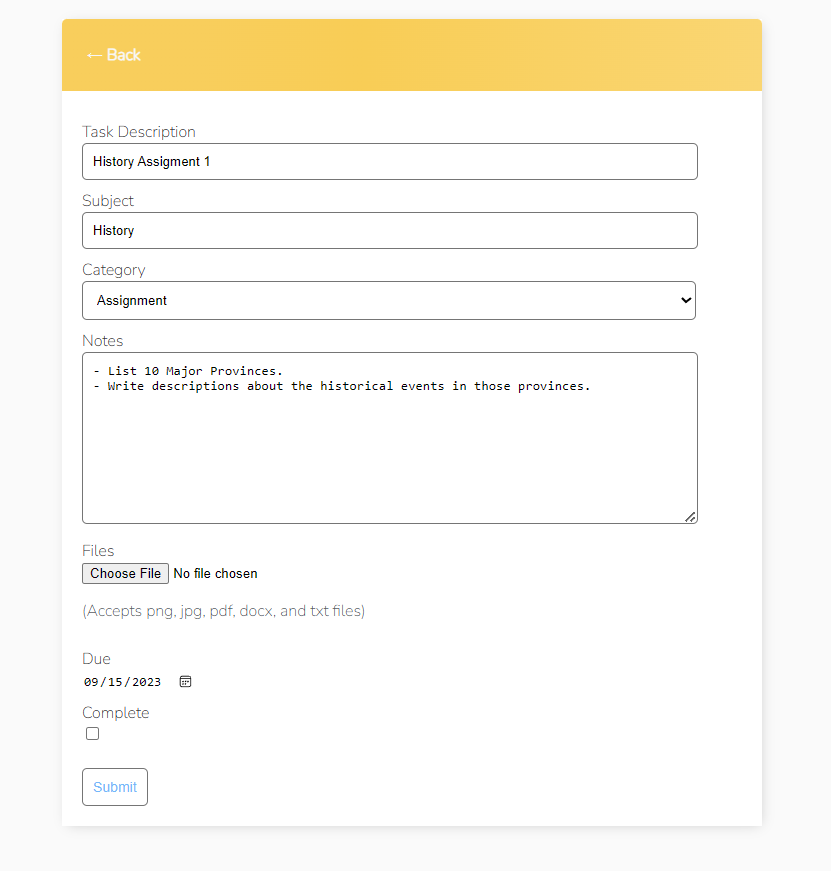The height and width of the screenshot is (871, 831).
Task: Follow the "← Back" link
Action: 113,55
